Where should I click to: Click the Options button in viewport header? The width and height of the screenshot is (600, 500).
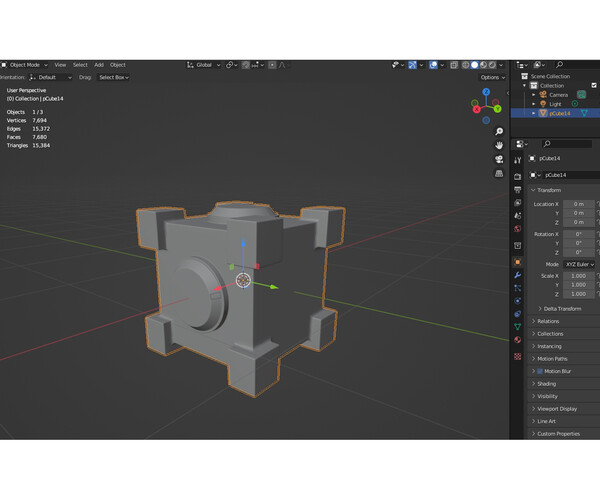point(491,77)
